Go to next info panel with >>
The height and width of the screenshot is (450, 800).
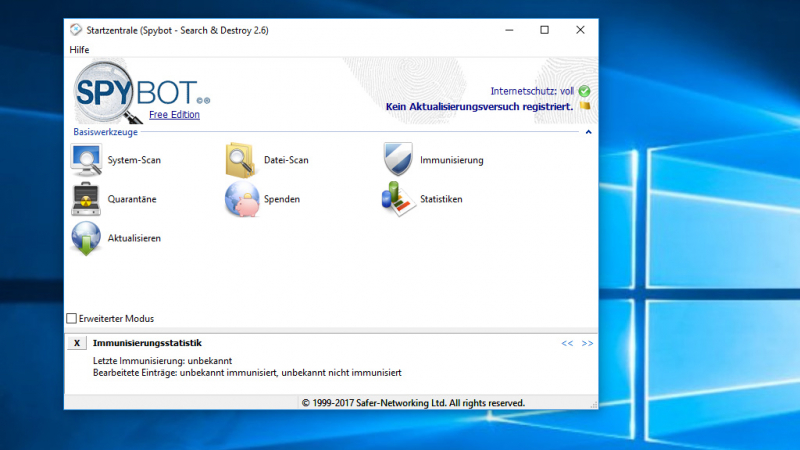point(587,343)
